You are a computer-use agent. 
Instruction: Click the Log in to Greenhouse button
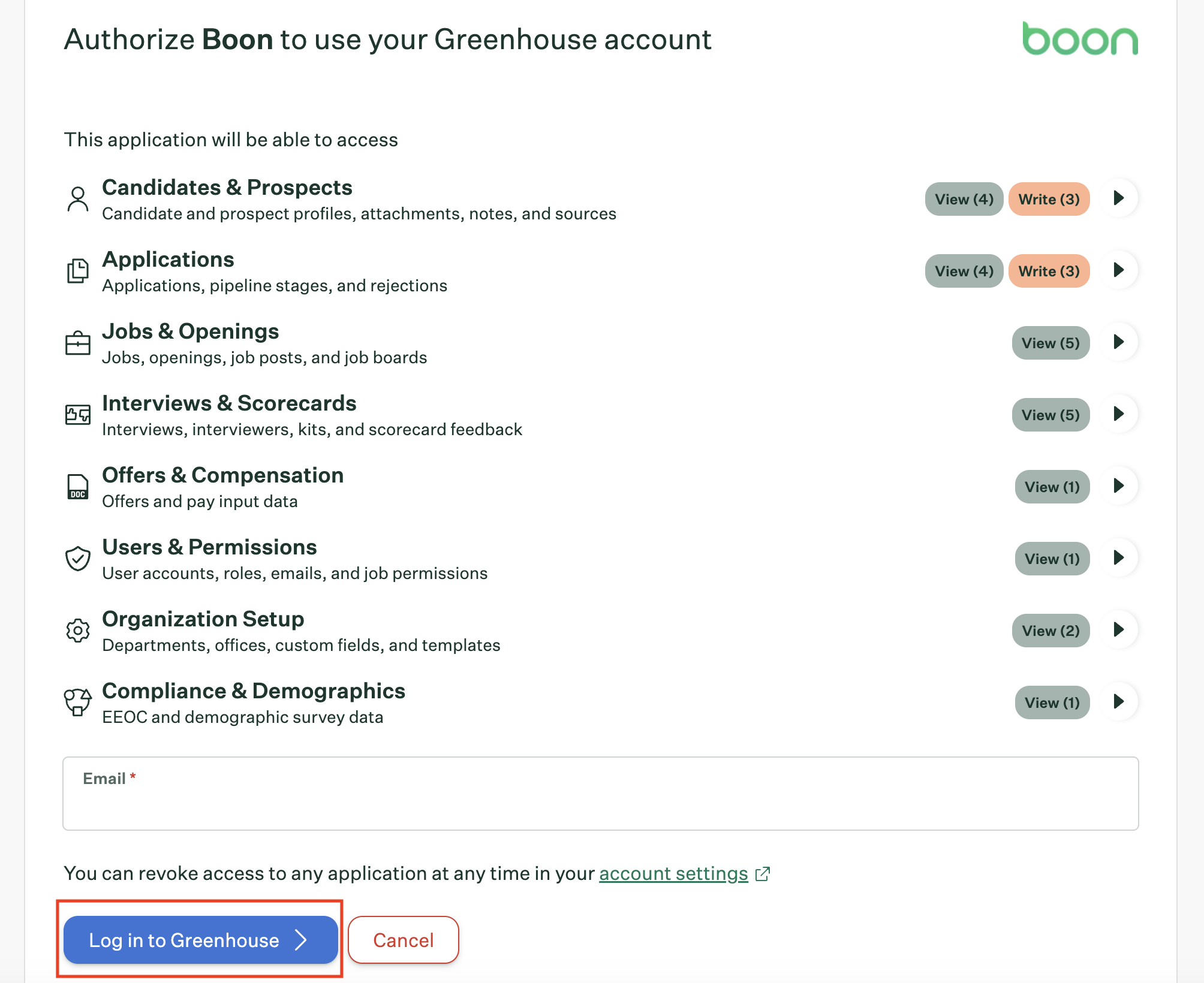[x=200, y=940]
